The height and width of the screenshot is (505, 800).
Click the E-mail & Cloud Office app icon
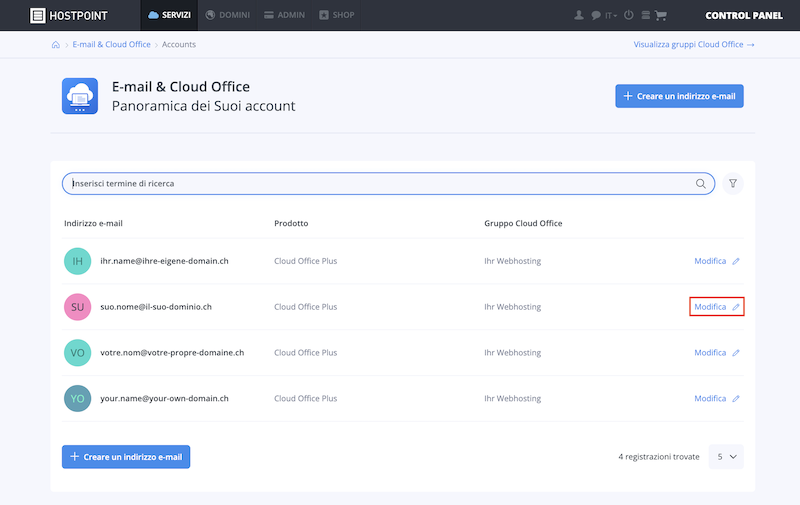80,96
